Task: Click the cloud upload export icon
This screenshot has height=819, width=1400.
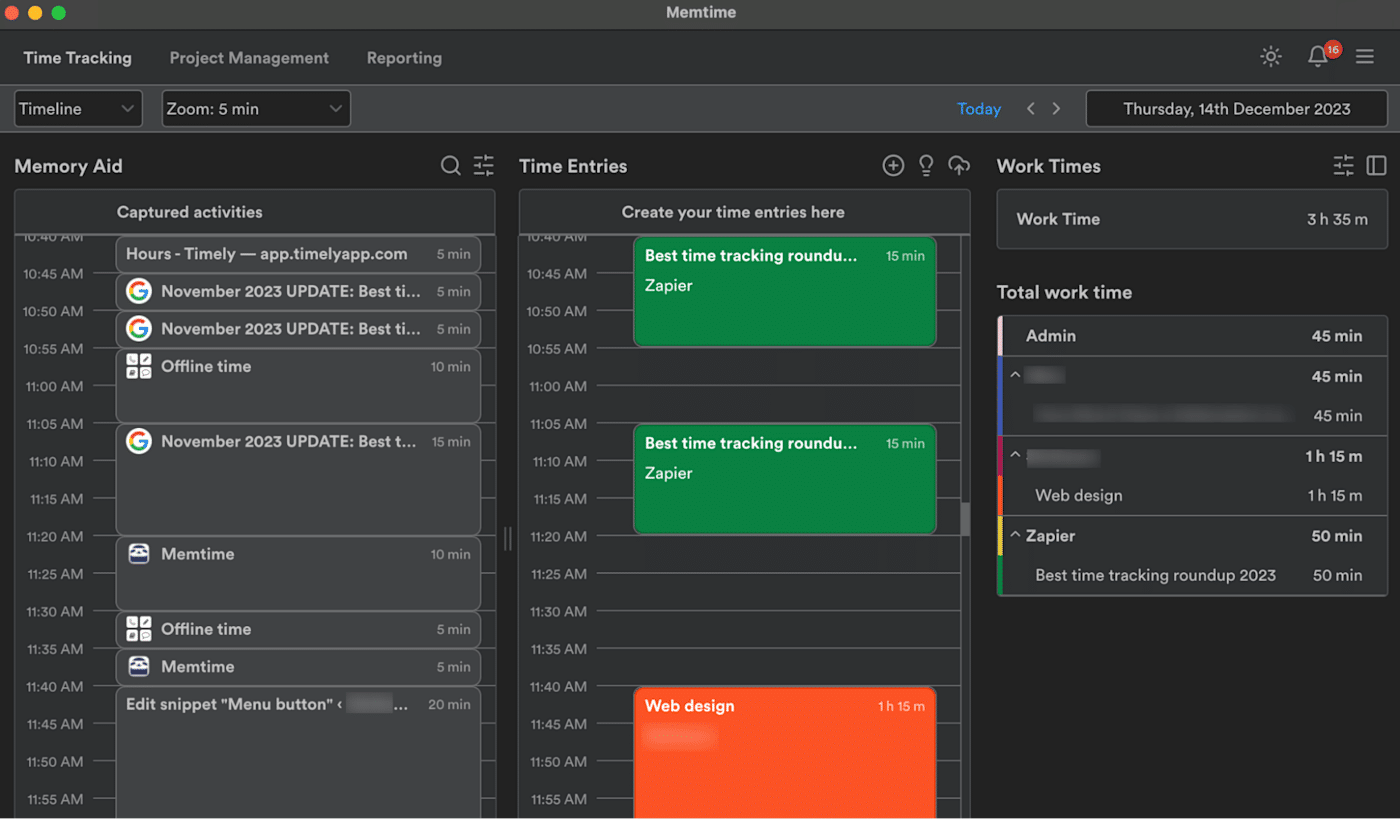Action: pos(959,166)
